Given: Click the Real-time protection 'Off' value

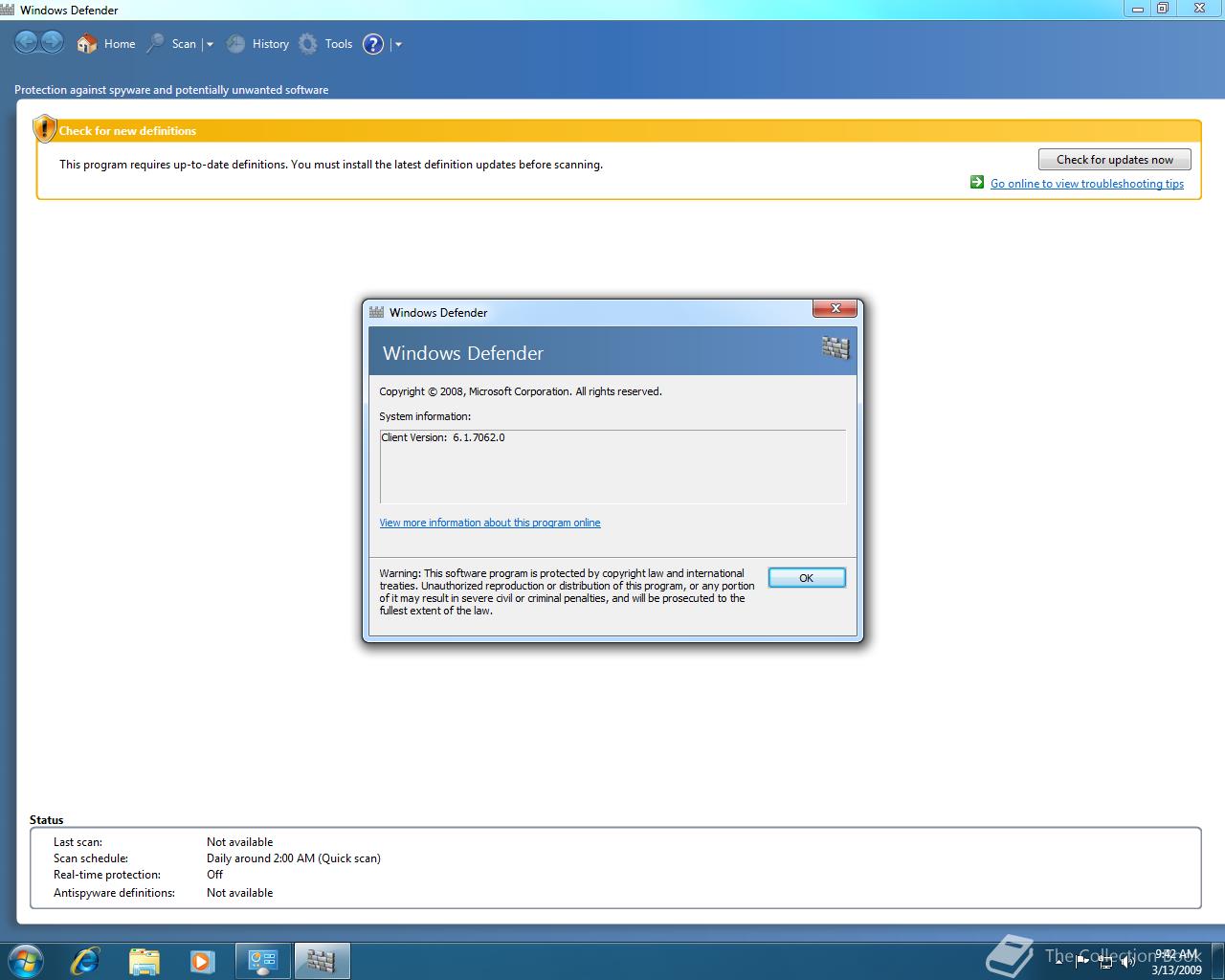Looking at the screenshot, I should (214, 875).
